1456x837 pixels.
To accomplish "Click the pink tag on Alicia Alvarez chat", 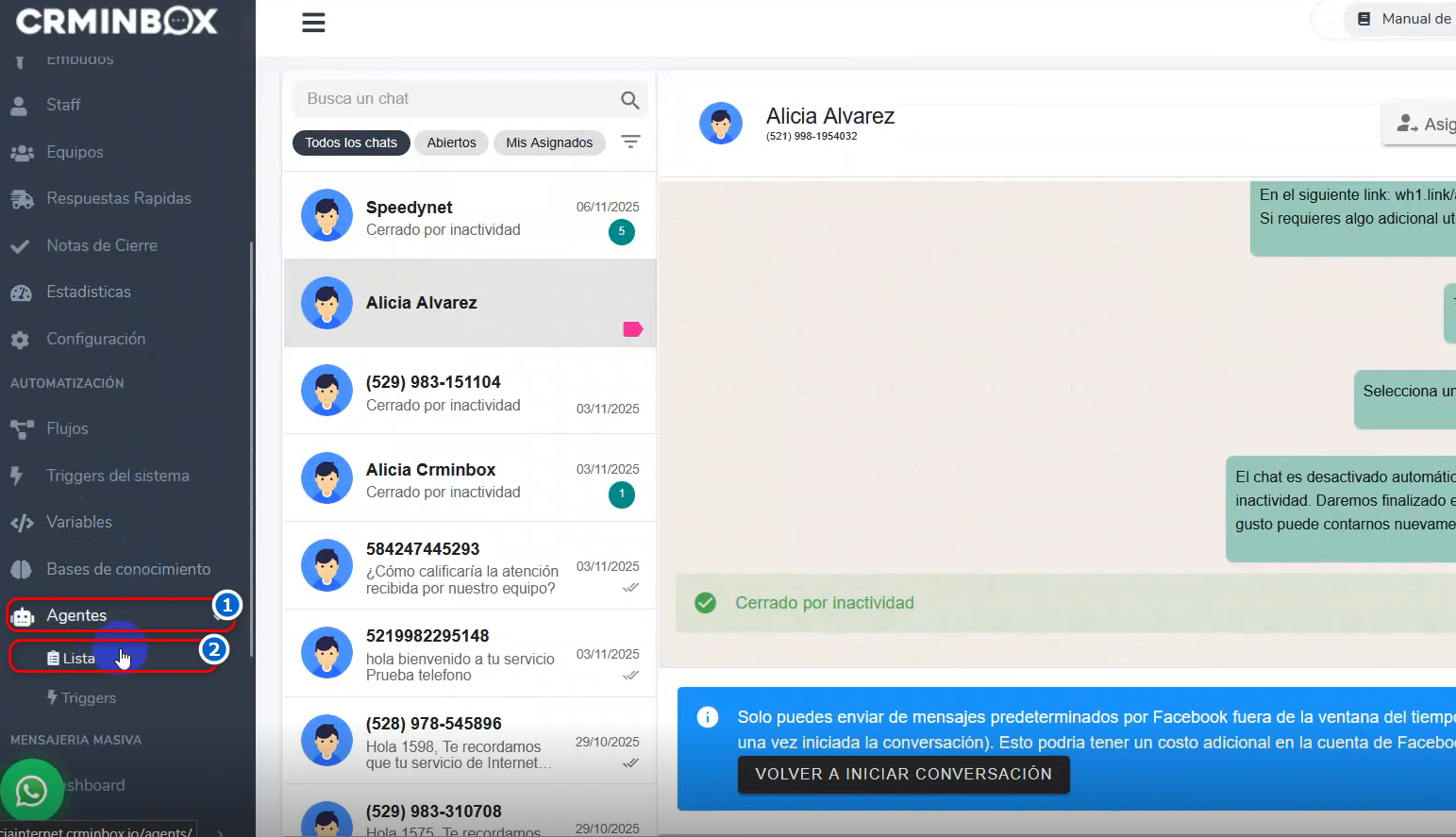I will 632,329.
